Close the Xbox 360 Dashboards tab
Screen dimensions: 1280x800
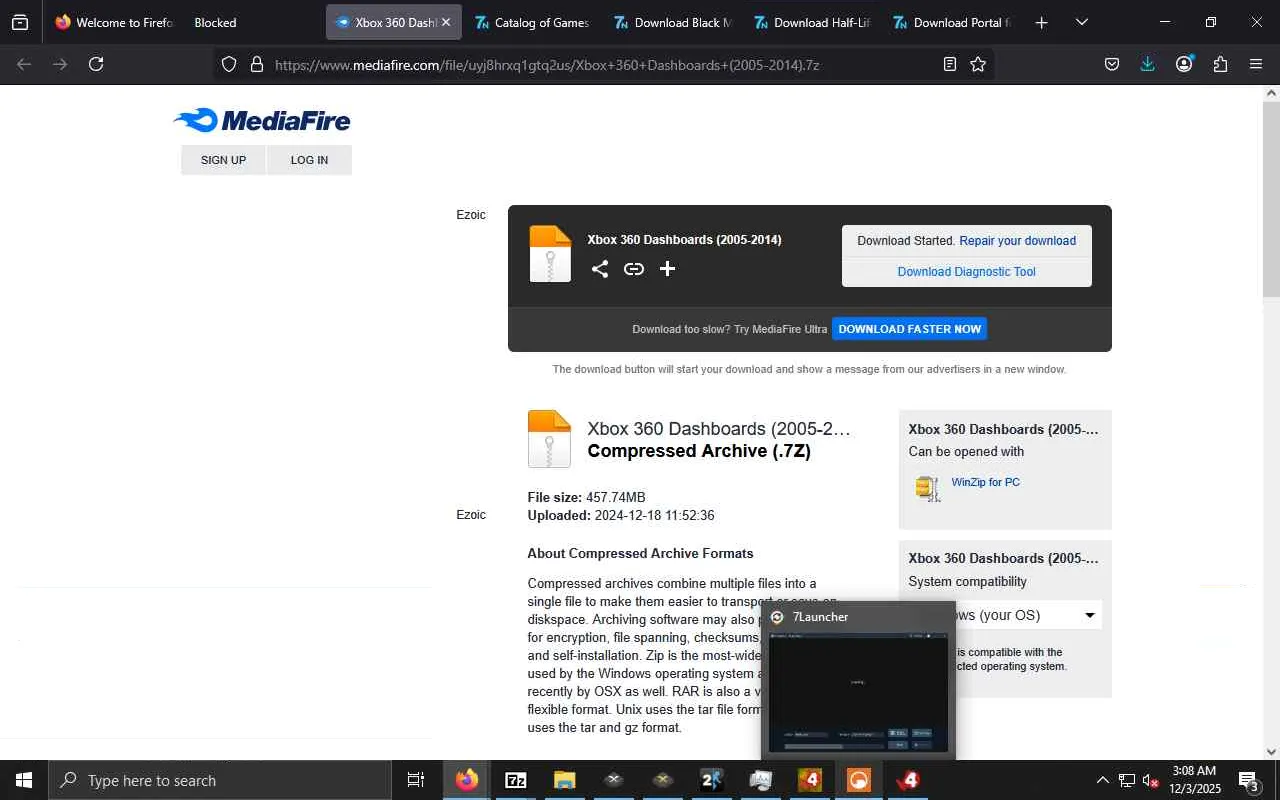446,22
